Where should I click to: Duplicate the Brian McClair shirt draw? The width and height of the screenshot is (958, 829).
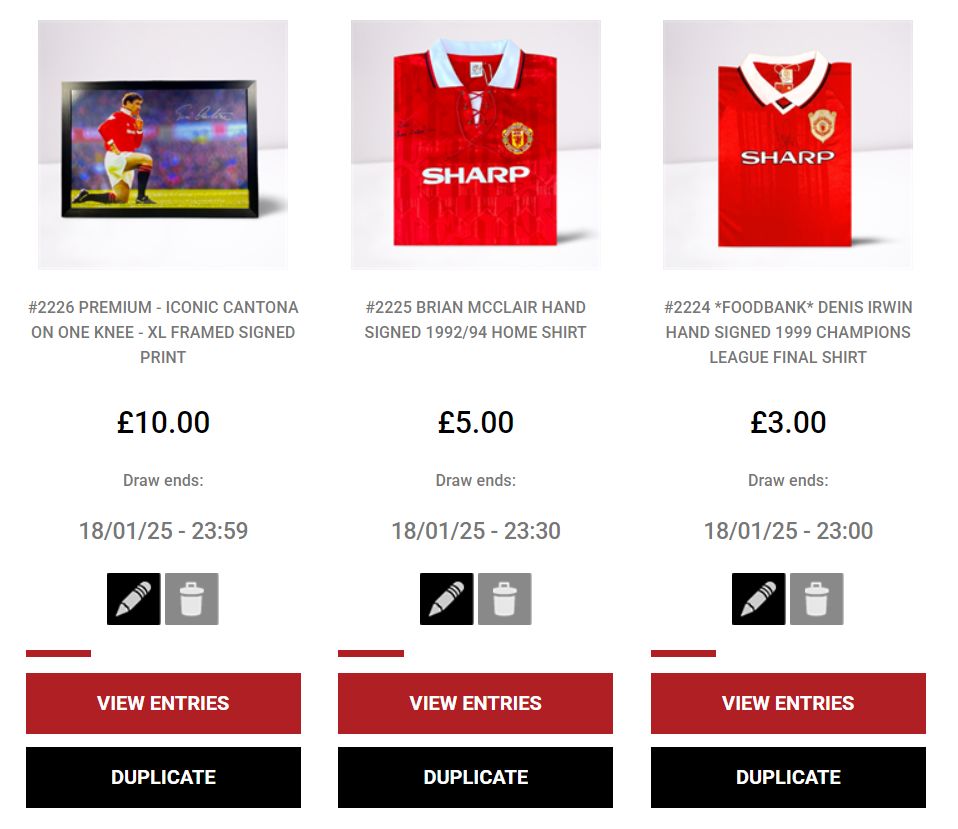pos(475,777)
